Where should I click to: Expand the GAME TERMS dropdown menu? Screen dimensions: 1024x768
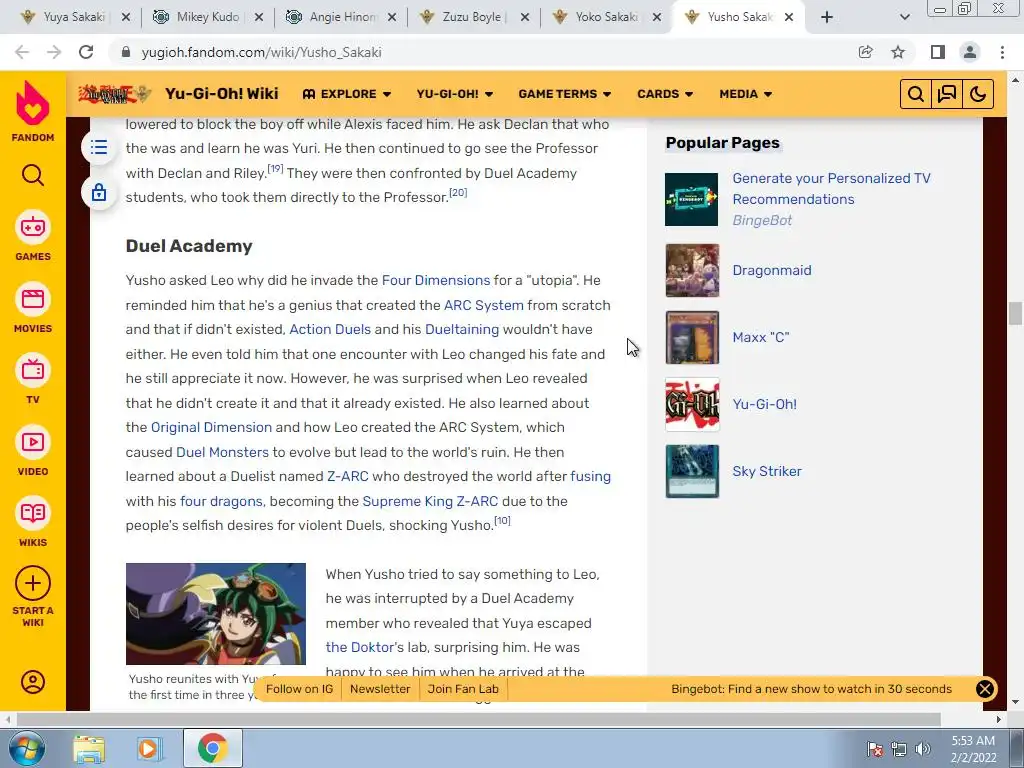[565, 94]
